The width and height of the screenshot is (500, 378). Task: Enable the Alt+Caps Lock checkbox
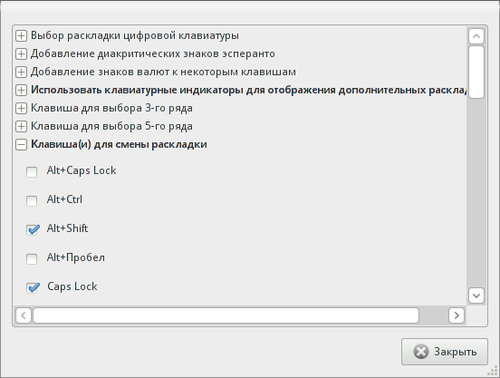(32, 172)
